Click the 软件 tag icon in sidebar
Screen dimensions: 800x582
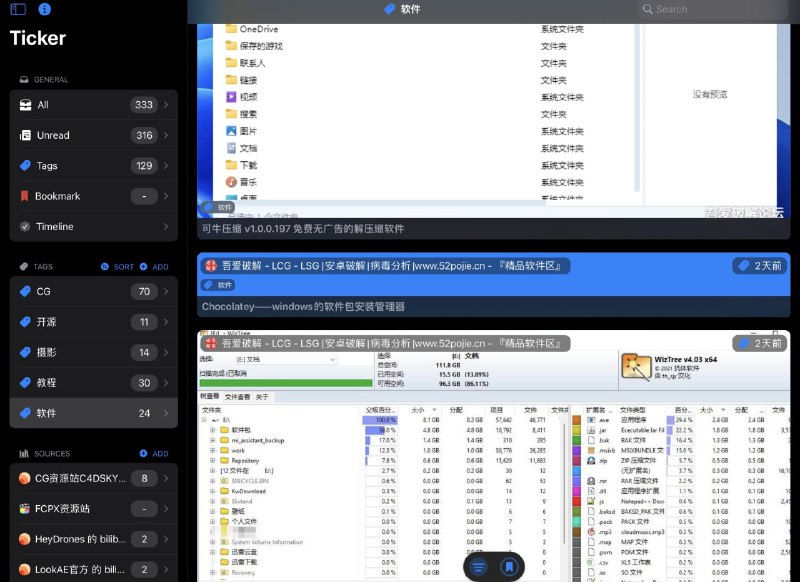[x=25, y=413]
